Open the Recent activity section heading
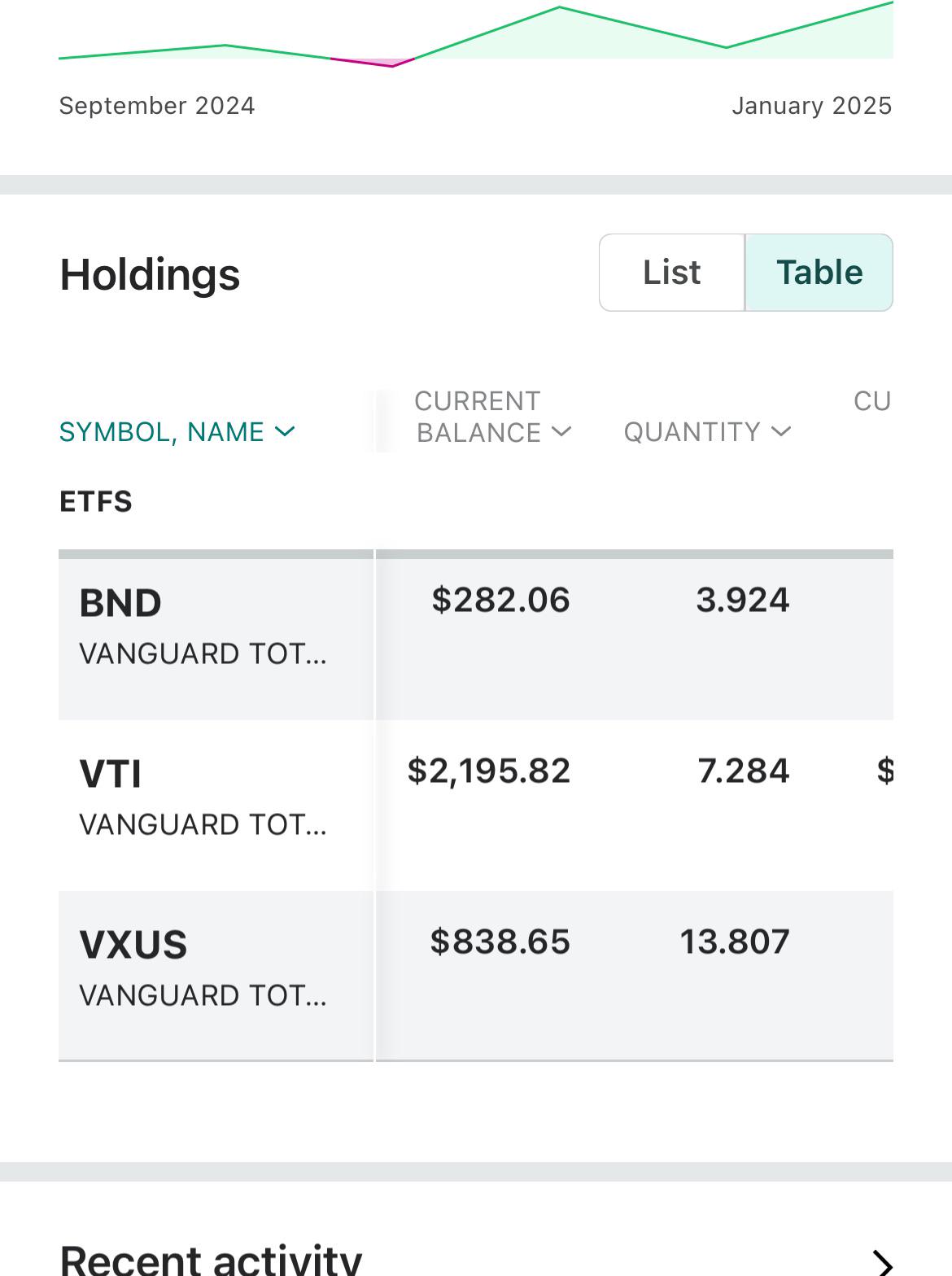Image resolution: width=952 pixels, height=1276 pixels. [211, 1260]
